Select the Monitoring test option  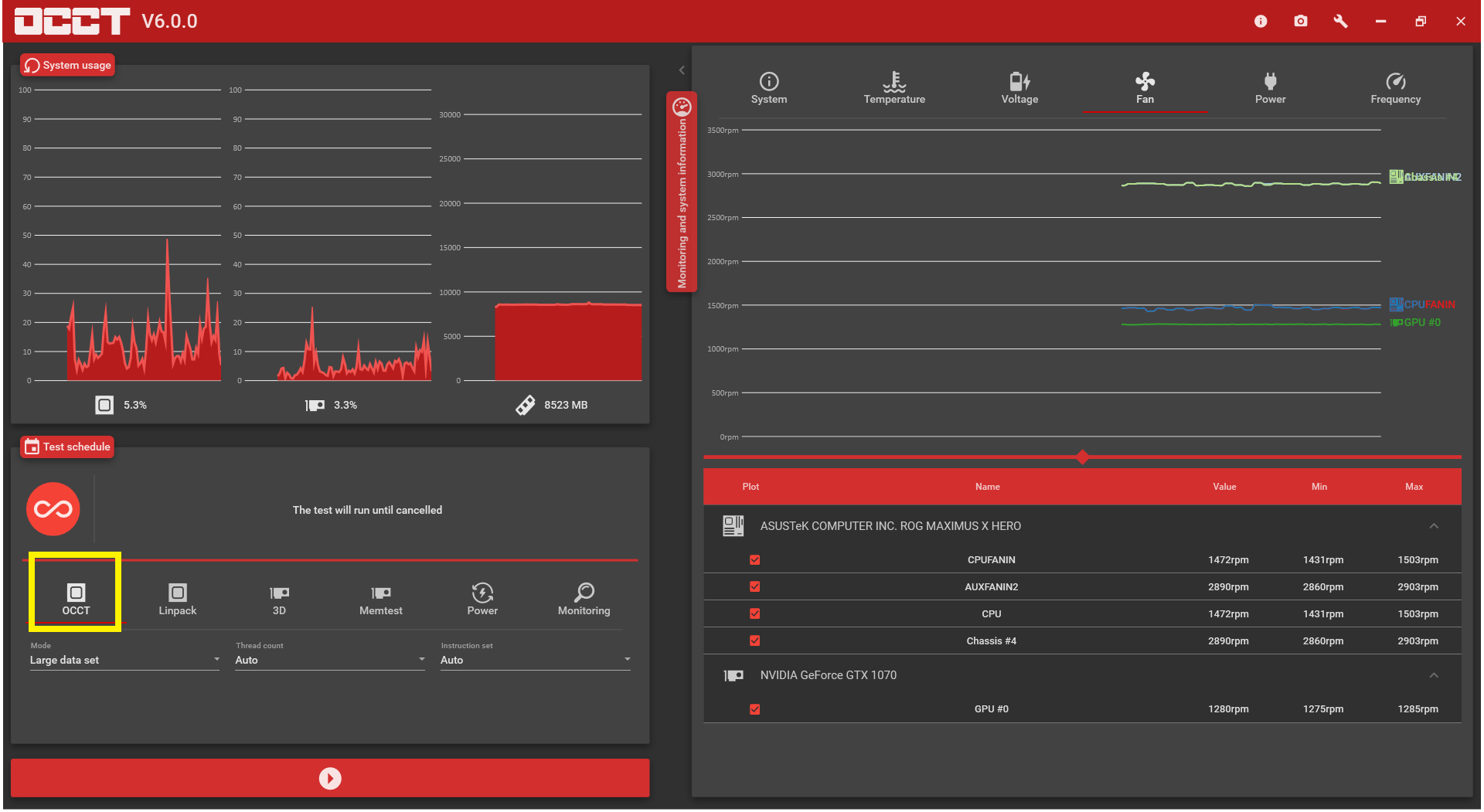584,600
